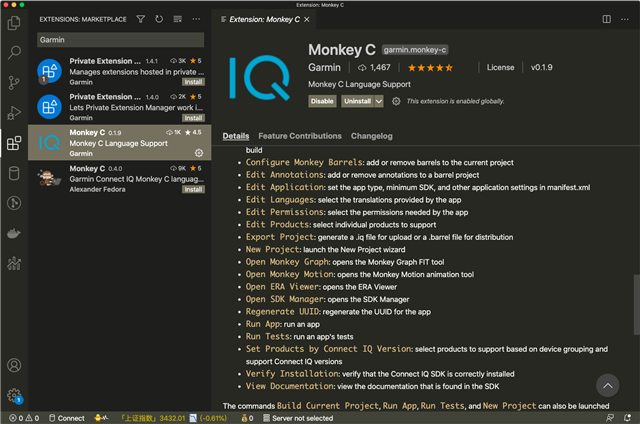Click the scroll-to-top round arrow button
This screenshot has height=424, width=640.
(x=607, y=386)
